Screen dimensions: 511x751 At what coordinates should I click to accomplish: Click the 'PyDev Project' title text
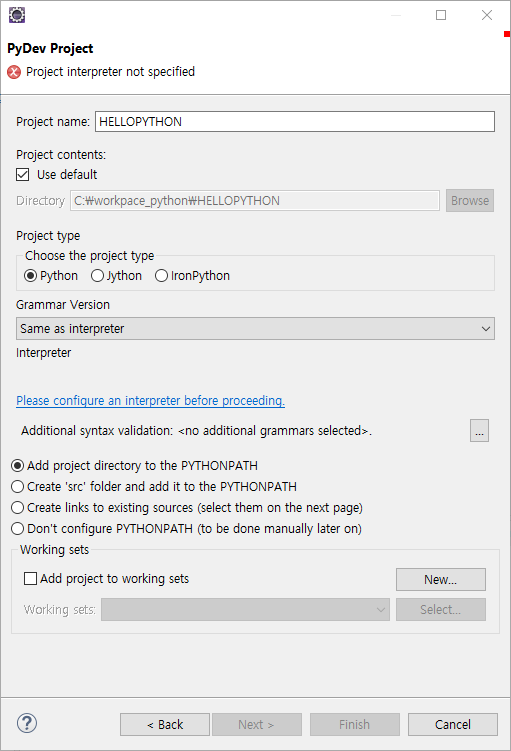50,48
